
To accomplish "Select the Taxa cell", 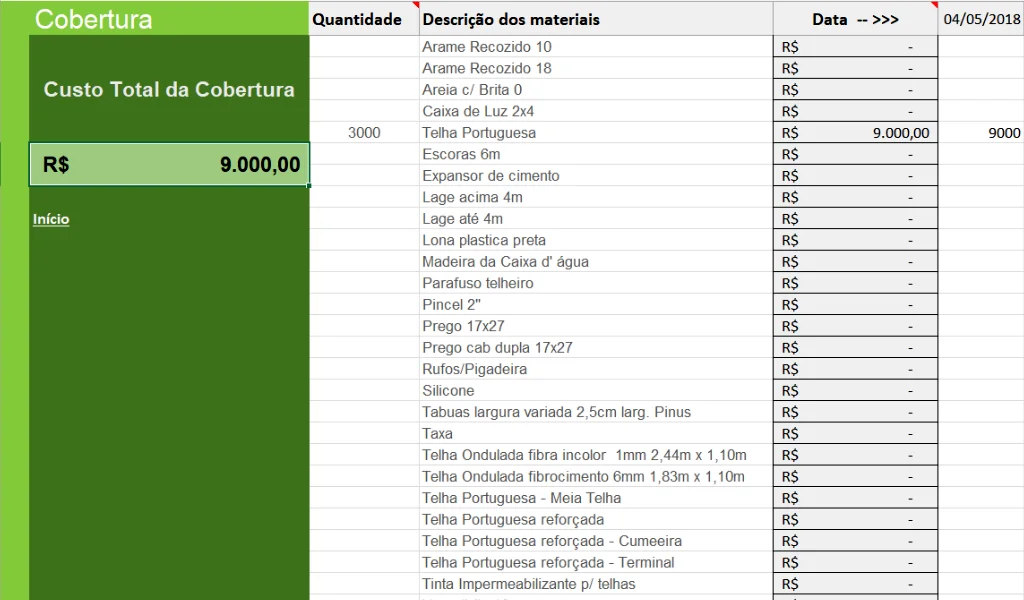I will pyautogui.click(x=596, y=434).
